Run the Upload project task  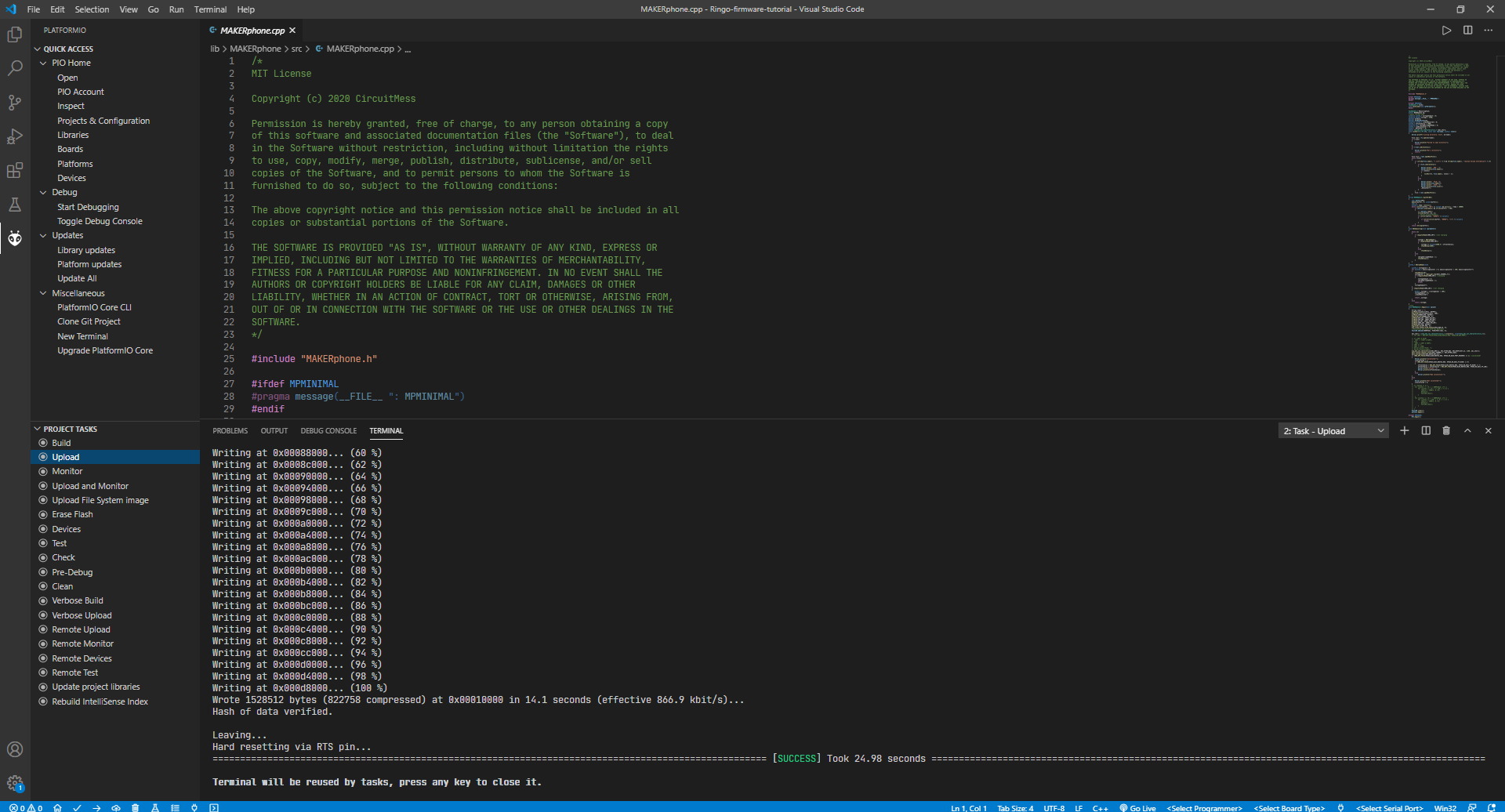click(115, 457)
